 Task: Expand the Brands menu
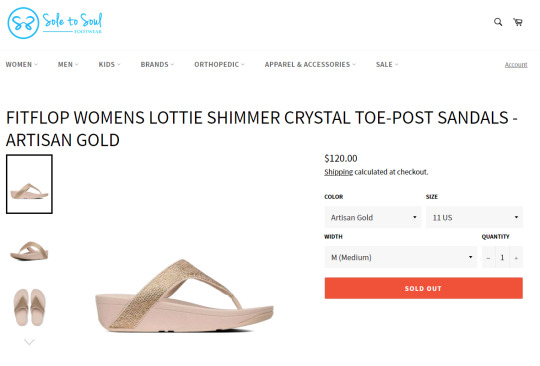coord(157,64)
